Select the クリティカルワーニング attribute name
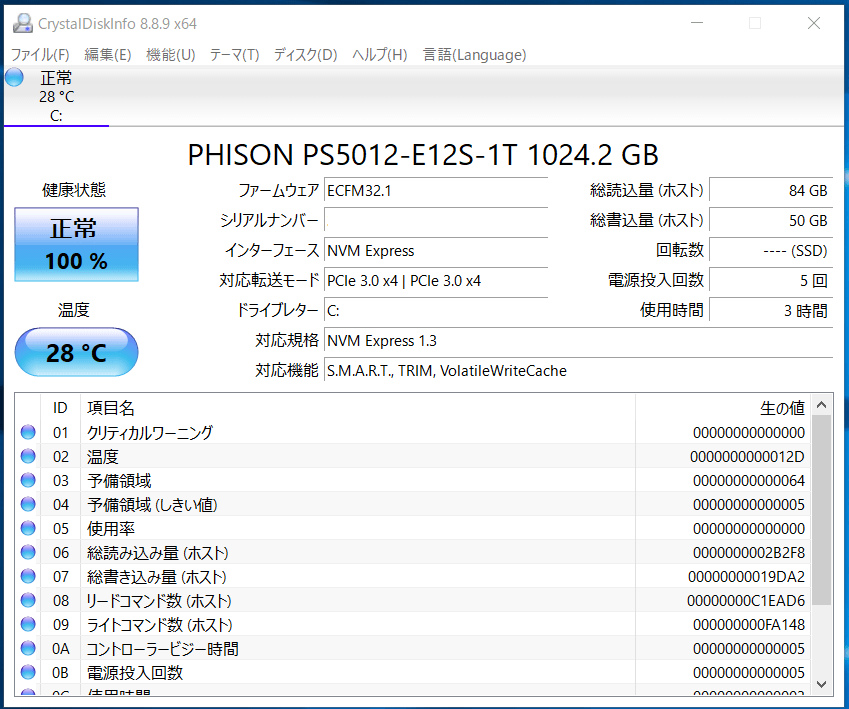This screenshot has height=709, width=849. pos(150,433)
